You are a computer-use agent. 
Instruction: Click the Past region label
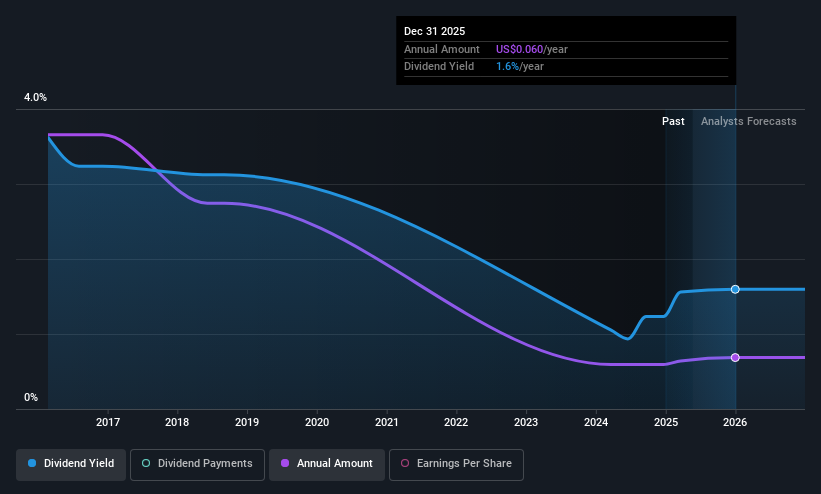[x=673, y=121]
